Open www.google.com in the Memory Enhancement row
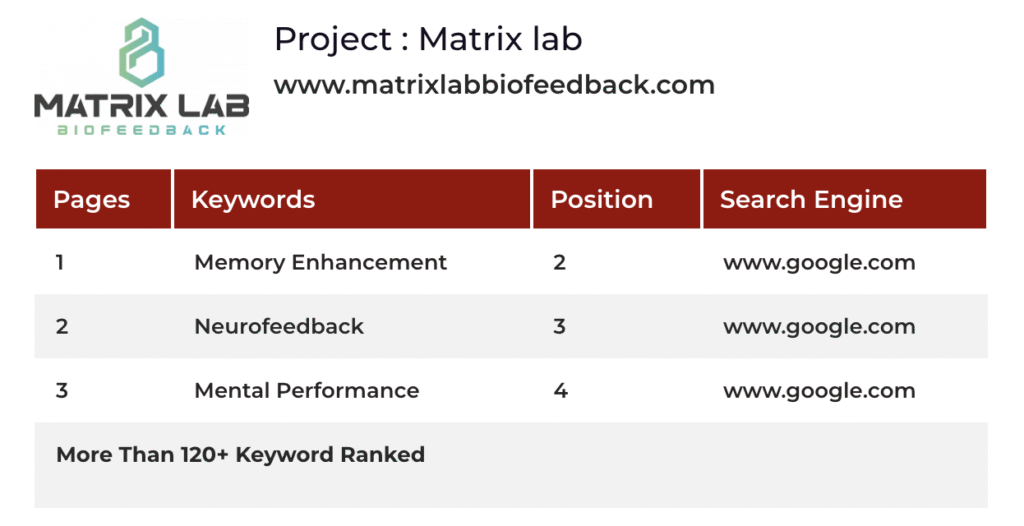 pos(819,263)
